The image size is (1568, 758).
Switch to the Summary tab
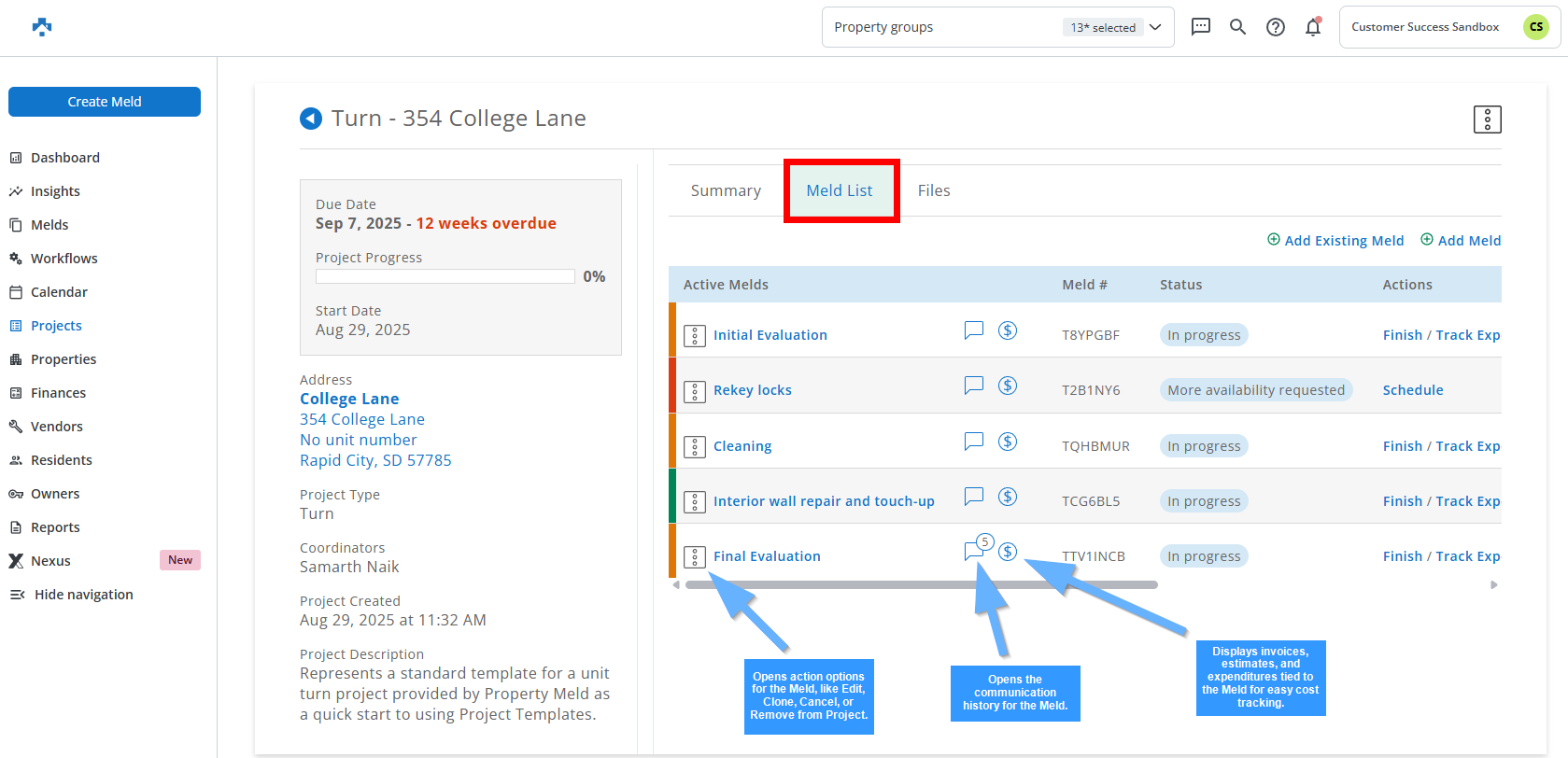pyautogui.click(x=726, y=190)
